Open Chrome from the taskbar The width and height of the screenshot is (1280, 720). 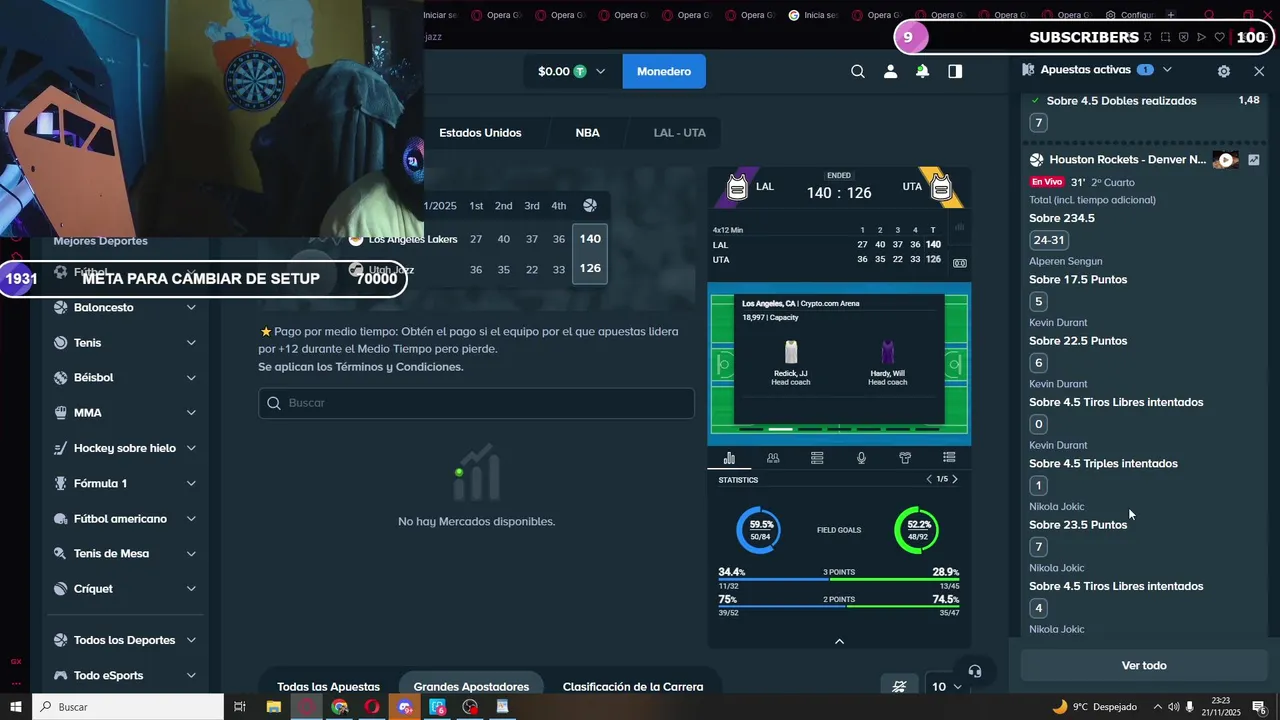pos(340,707)
